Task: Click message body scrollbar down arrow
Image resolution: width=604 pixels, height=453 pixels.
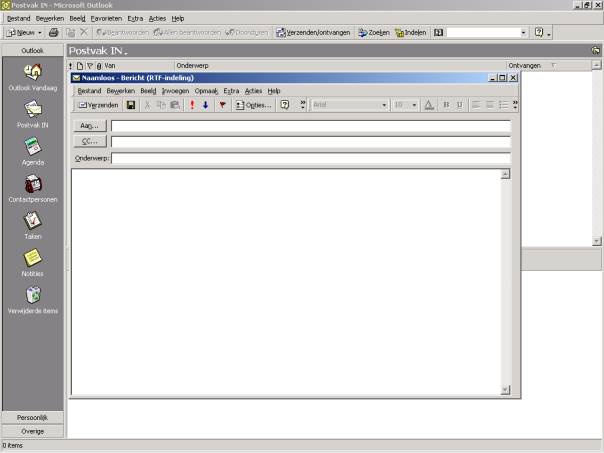Action: click(505, 390)
